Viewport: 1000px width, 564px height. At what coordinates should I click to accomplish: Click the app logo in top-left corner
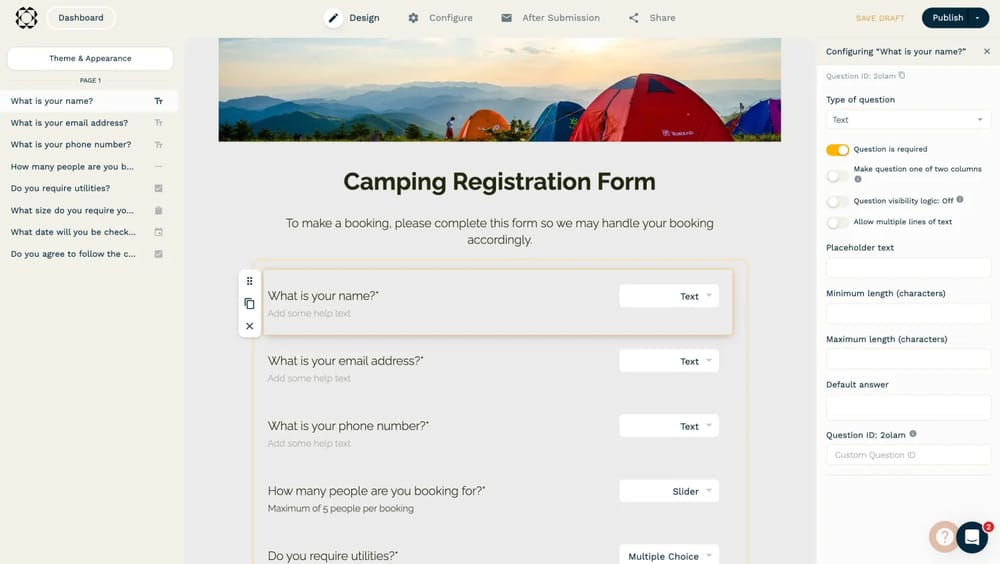[27, 18]
